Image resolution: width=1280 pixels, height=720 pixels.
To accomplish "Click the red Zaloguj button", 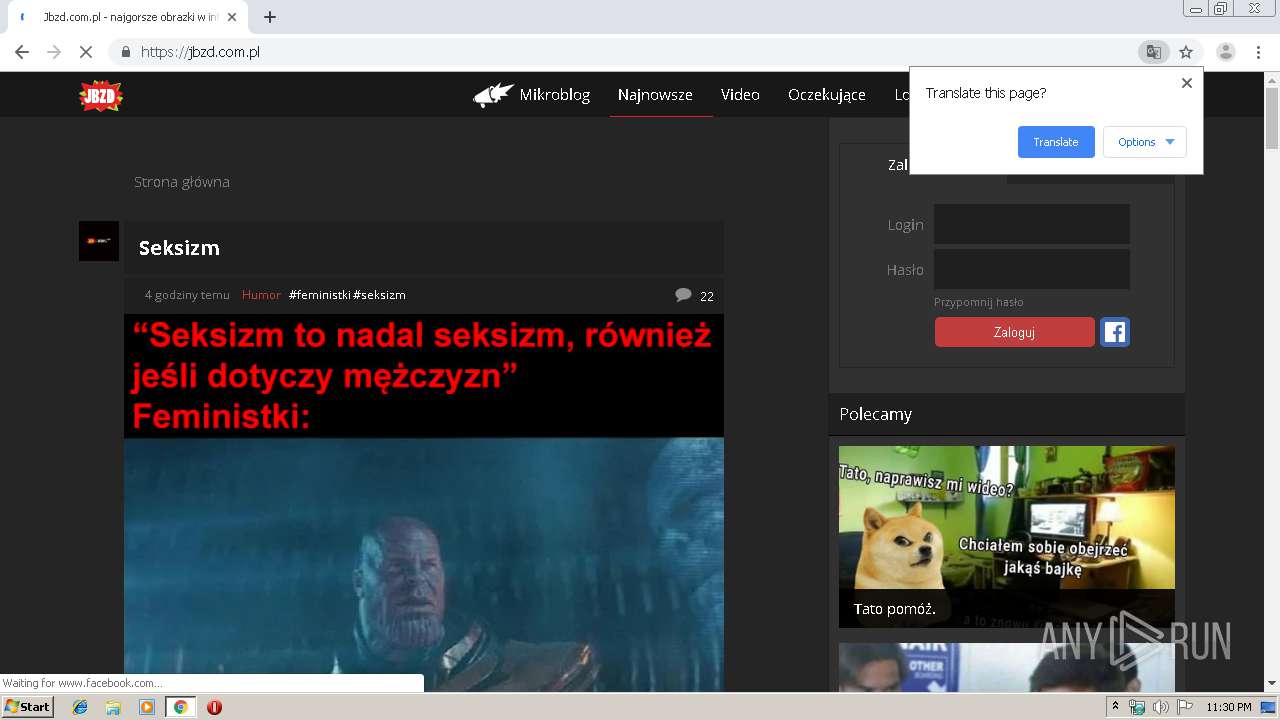I will pyautogui.click(x=1015, y=332).
